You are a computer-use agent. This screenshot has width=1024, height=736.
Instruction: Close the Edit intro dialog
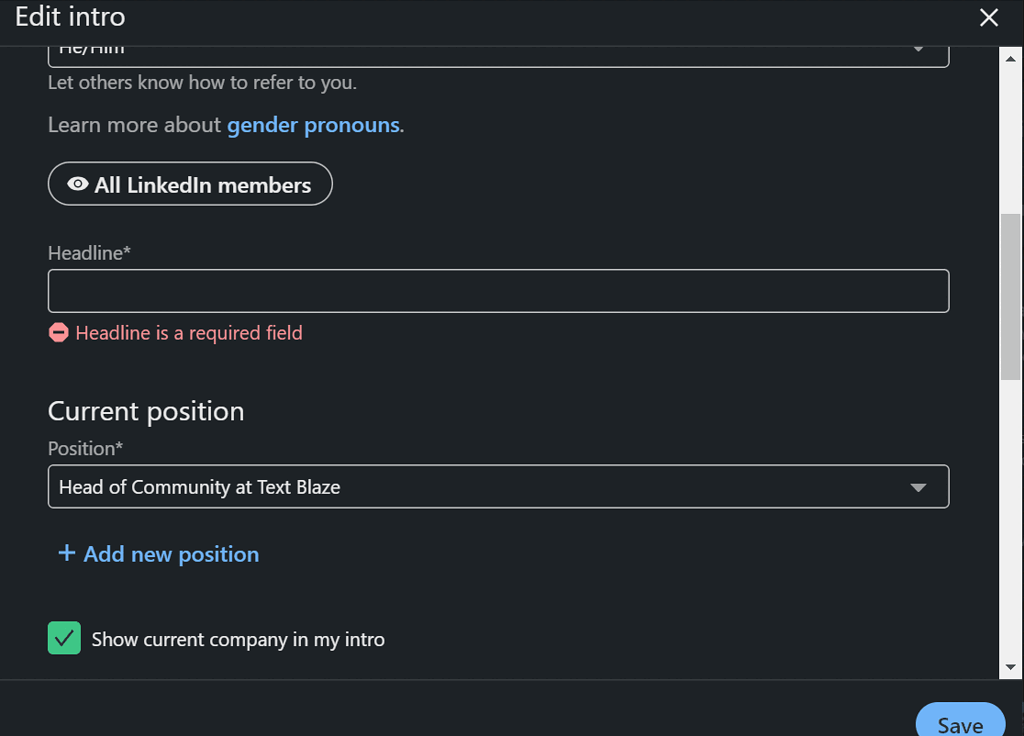988,18
